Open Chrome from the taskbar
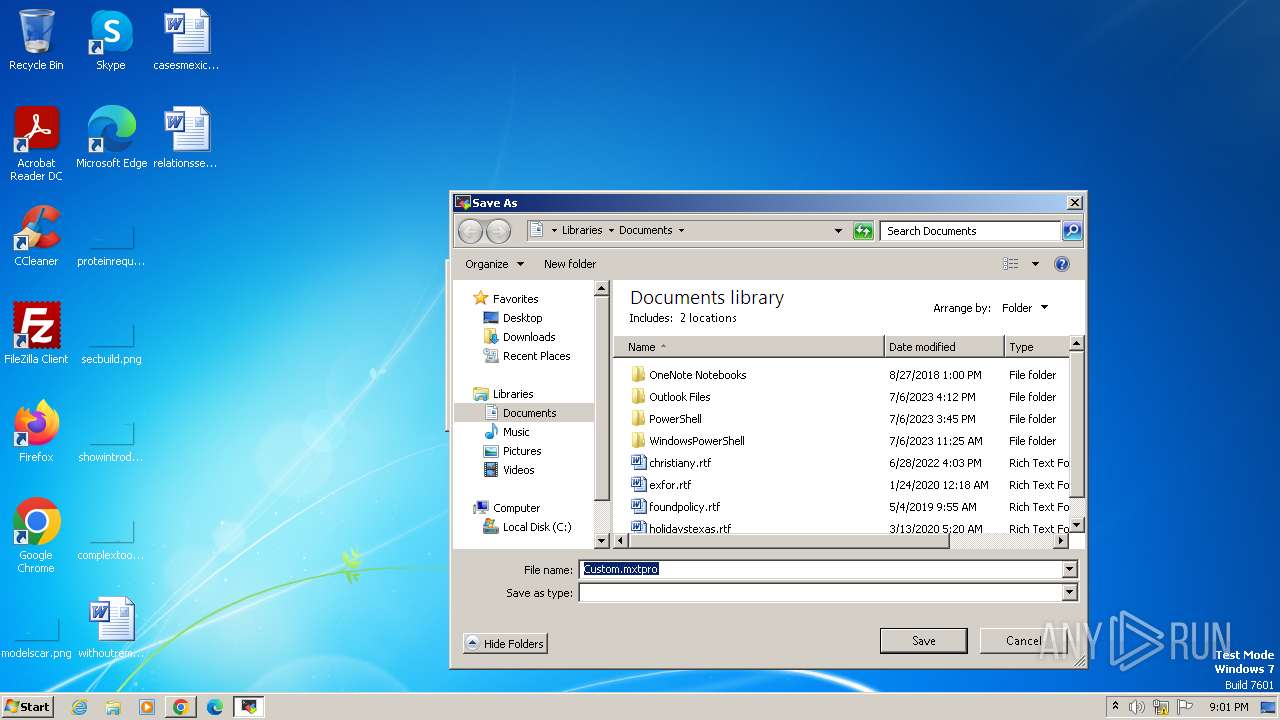Image resolution: width=1280 pixels, height=720 pixels. (x=181, y=707)
